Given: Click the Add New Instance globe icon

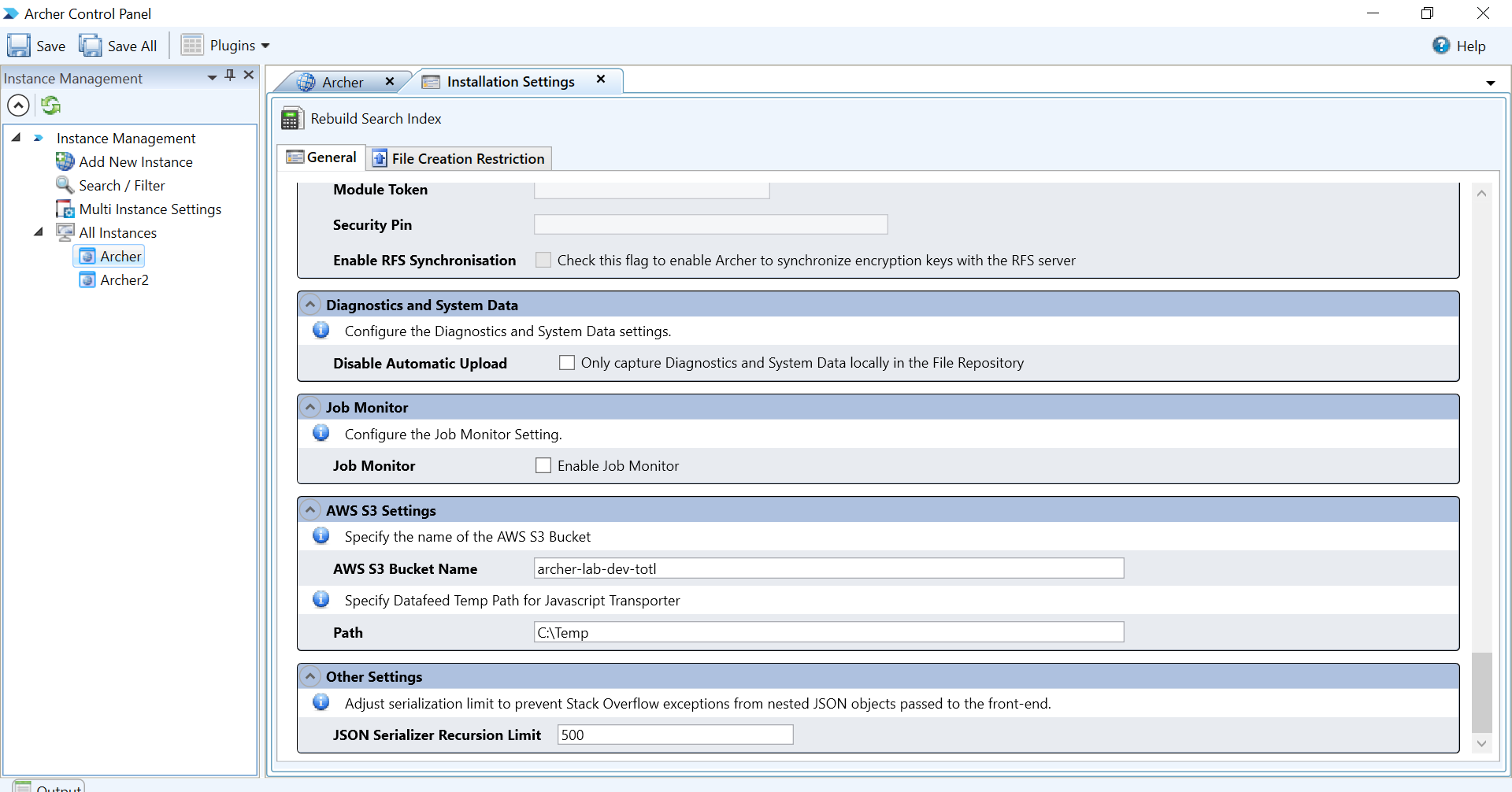Looking at the screenshot, I should [65, 161].
